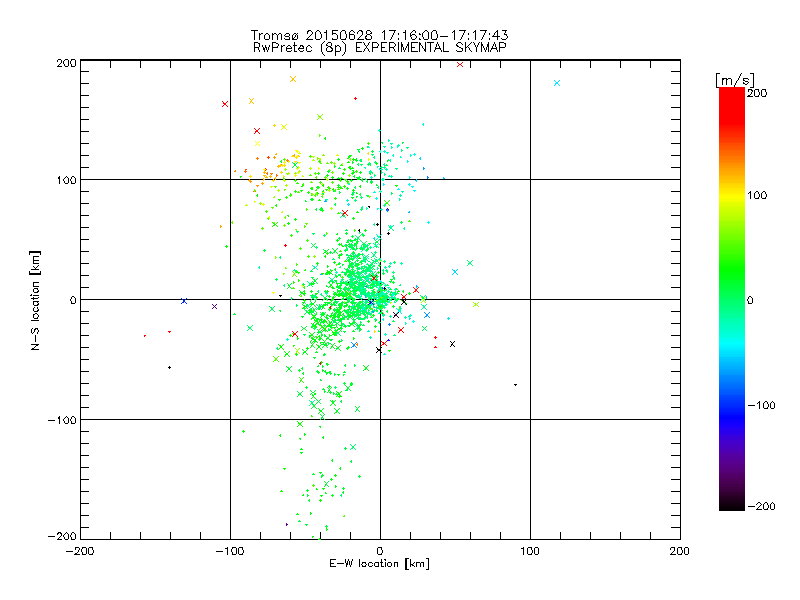800x600 pixels.
Task: Click the title text 'Tromsø 20150628 17:16:00-17:17:43'
Action: [379, 35]
